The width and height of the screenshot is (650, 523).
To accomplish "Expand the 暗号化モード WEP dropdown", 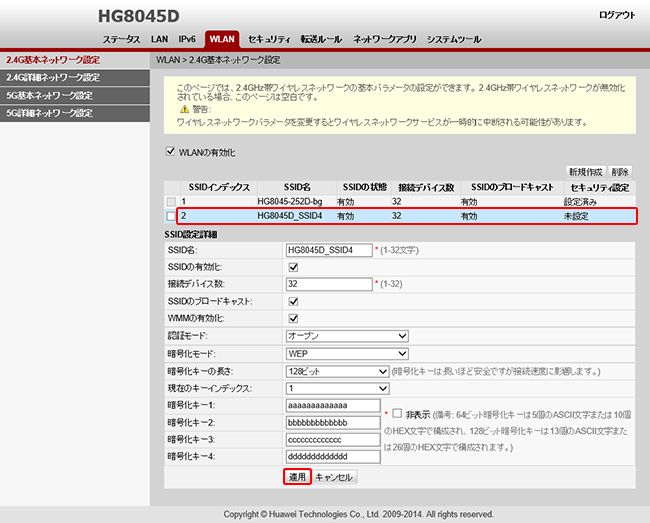I will tap(346, 353).
